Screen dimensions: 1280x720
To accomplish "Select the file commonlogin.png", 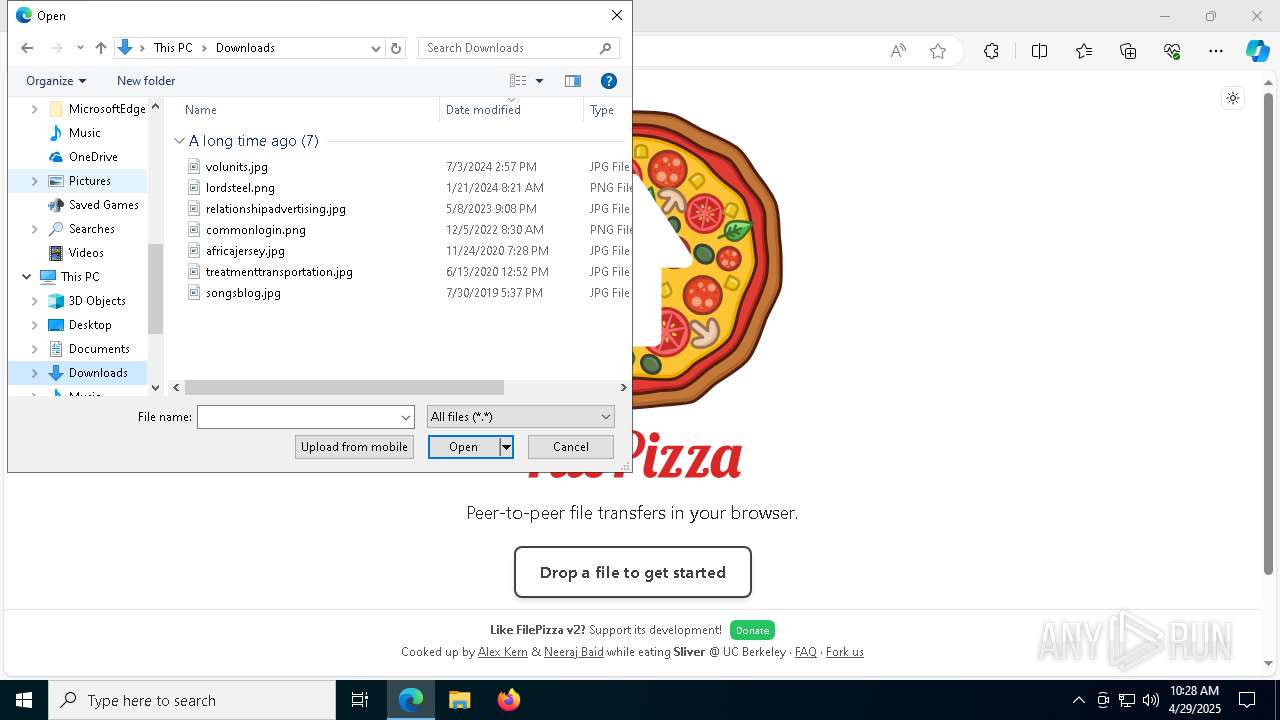I will pos(256,230).
